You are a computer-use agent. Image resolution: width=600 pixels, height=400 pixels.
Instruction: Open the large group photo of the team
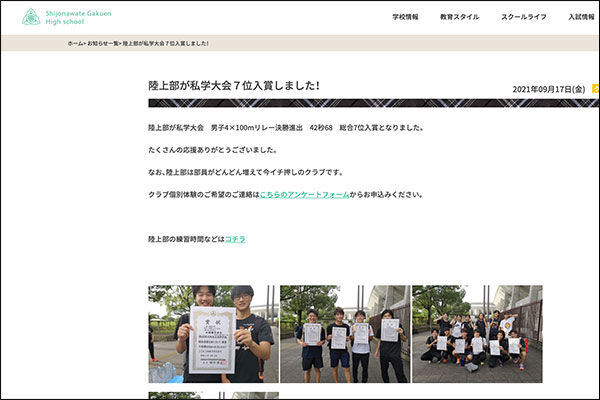coord(477,334)
